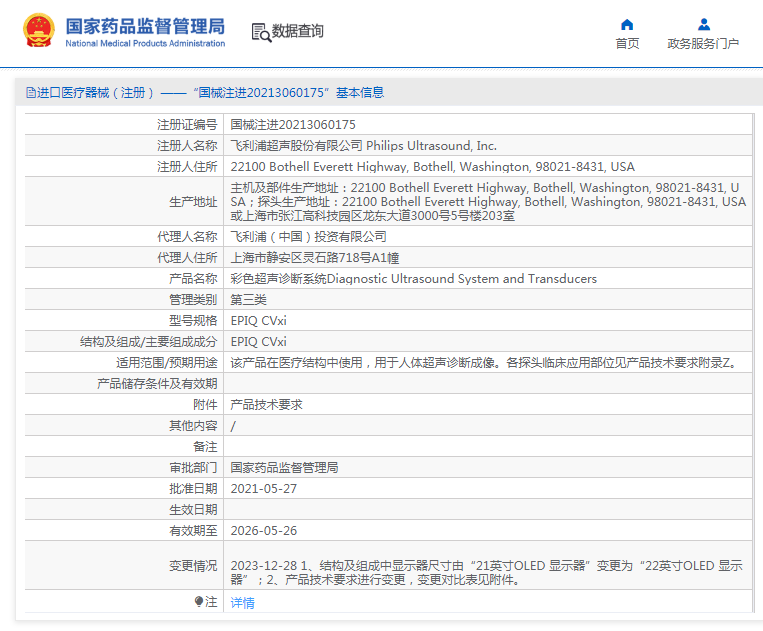Click the document icon before 进口医疗器械
Screen dimensions: 763x631
pos(31,92)
